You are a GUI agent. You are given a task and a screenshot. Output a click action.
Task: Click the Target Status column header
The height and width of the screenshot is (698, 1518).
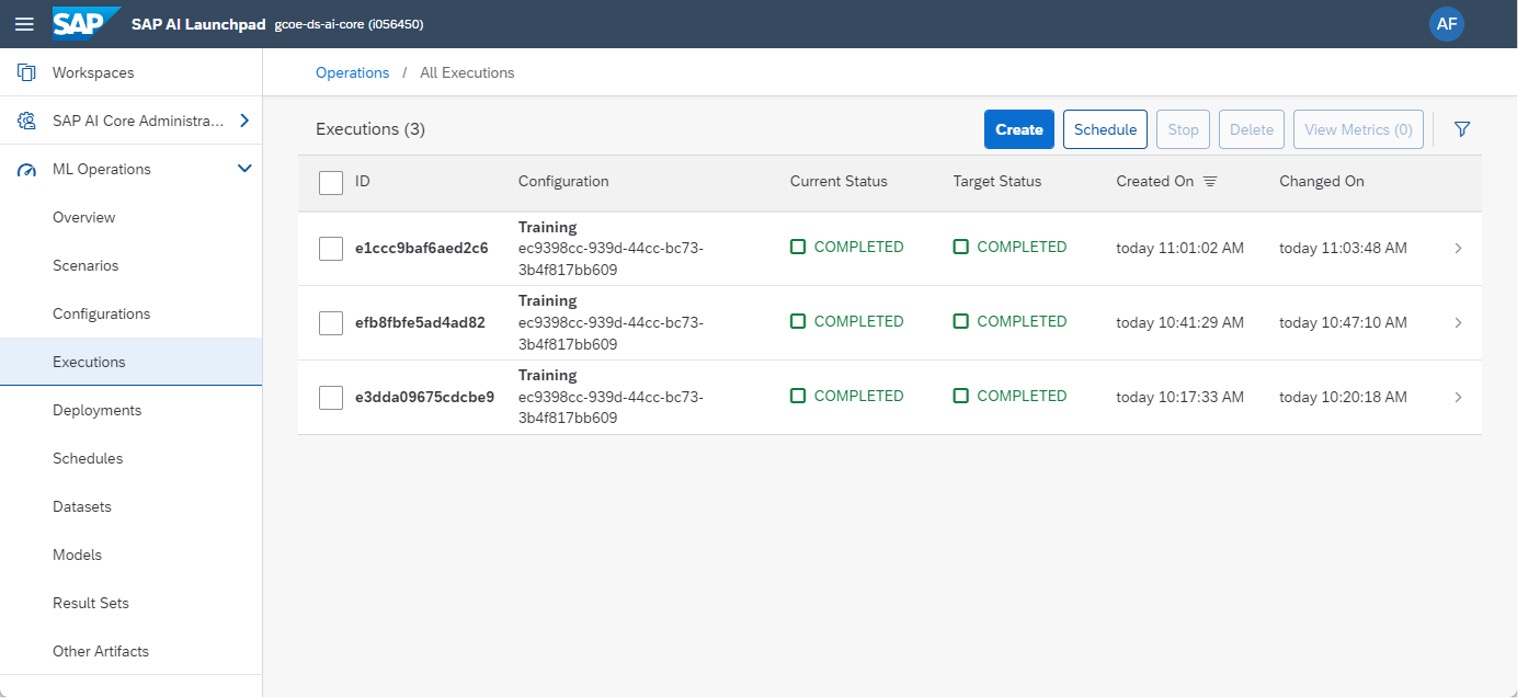[x=997, y=182]
